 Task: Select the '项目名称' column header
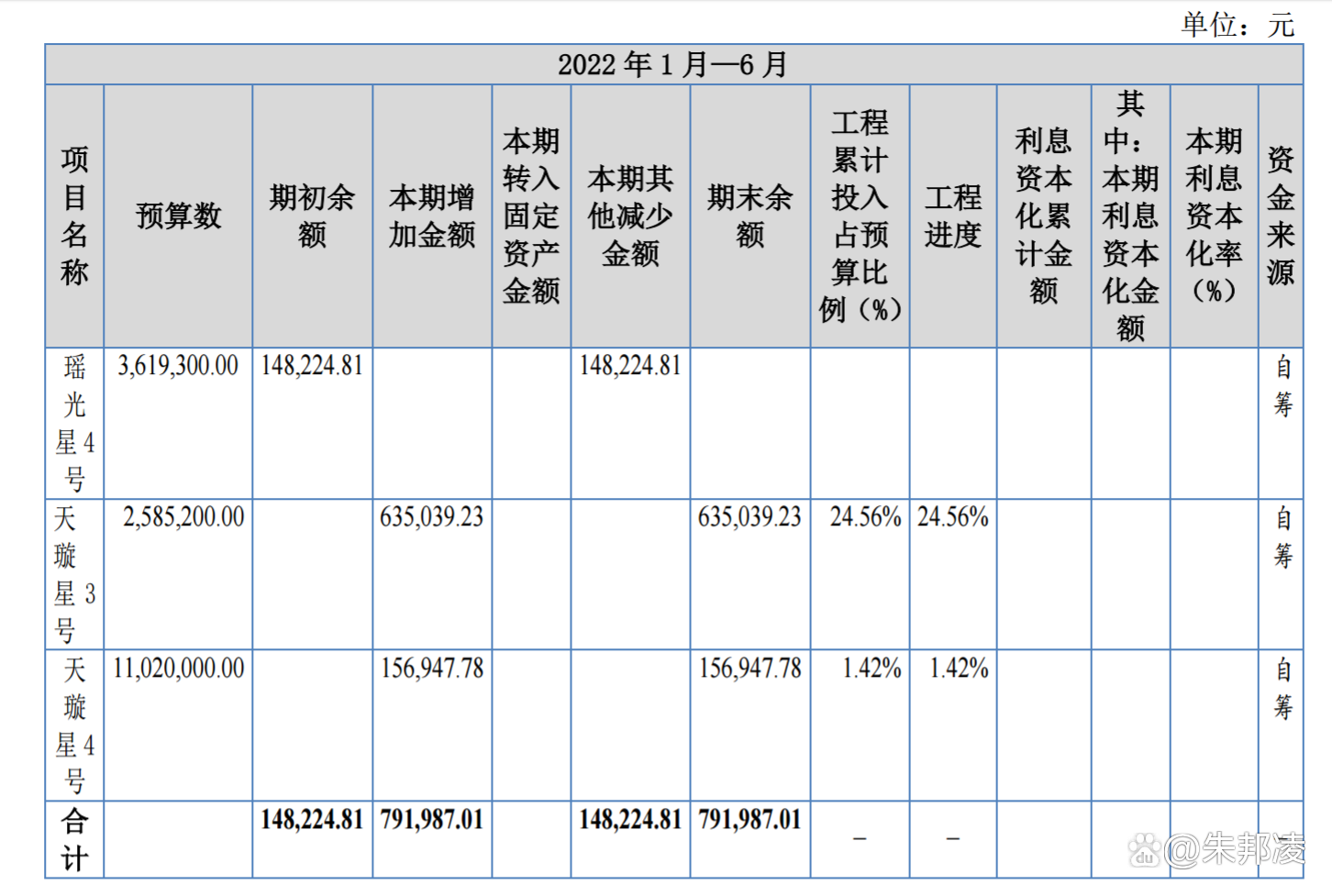coord(74,216)
